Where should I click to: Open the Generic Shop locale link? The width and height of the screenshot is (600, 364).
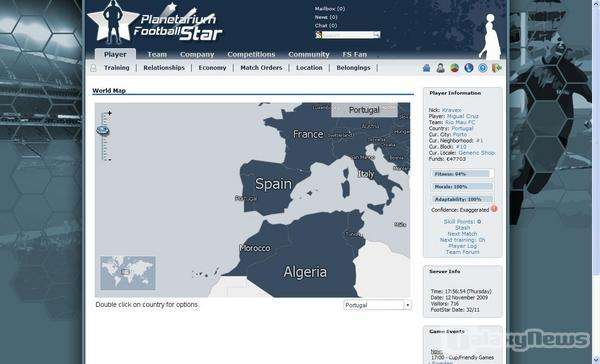477,153
